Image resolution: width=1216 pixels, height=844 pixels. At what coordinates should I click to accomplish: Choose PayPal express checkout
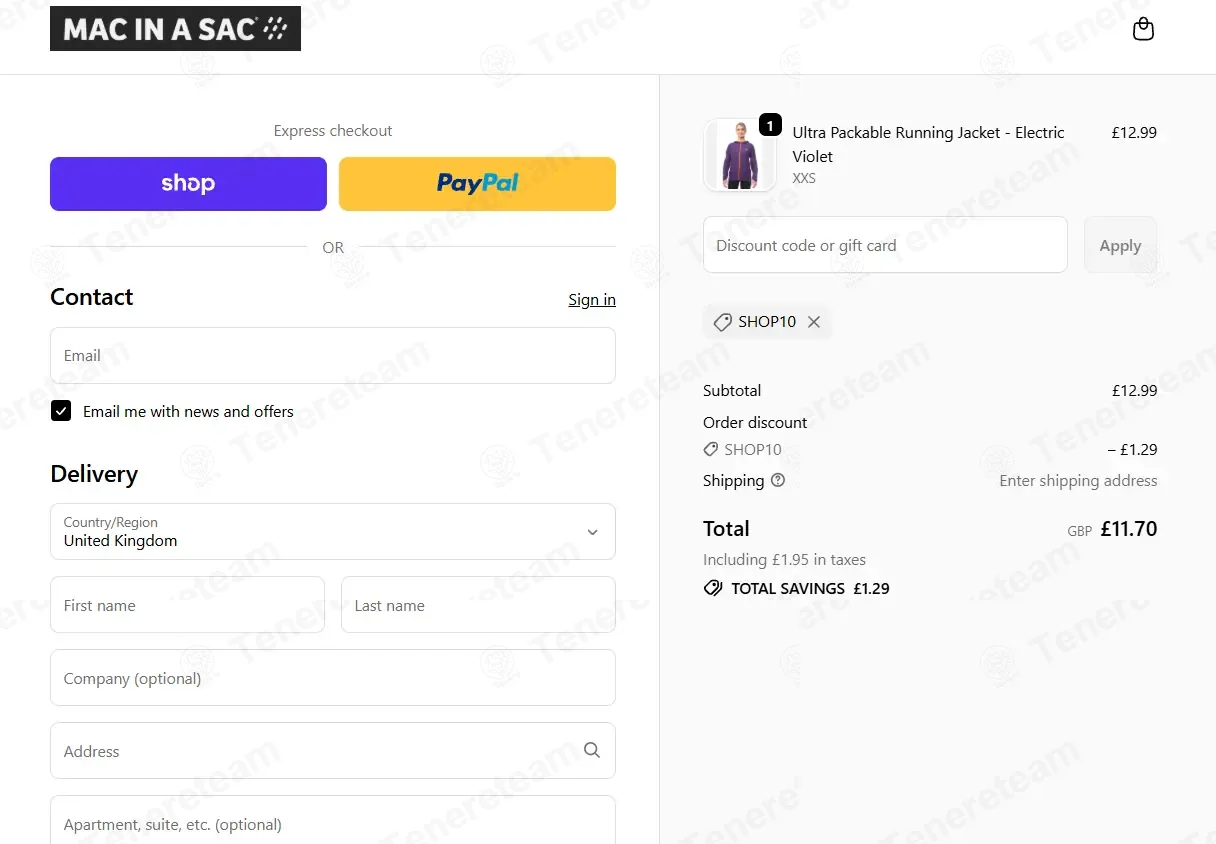click(x=477, y=184)
